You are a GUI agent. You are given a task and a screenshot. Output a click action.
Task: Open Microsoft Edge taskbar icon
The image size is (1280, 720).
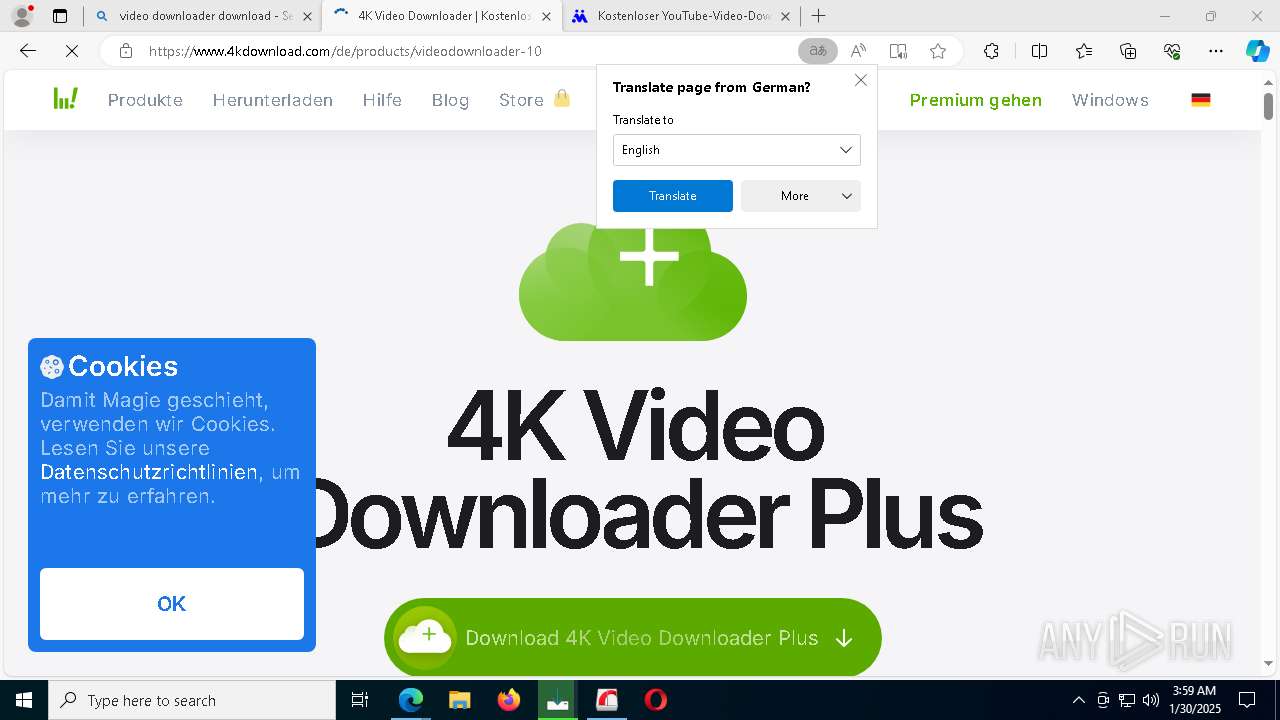tap(411, 700)
